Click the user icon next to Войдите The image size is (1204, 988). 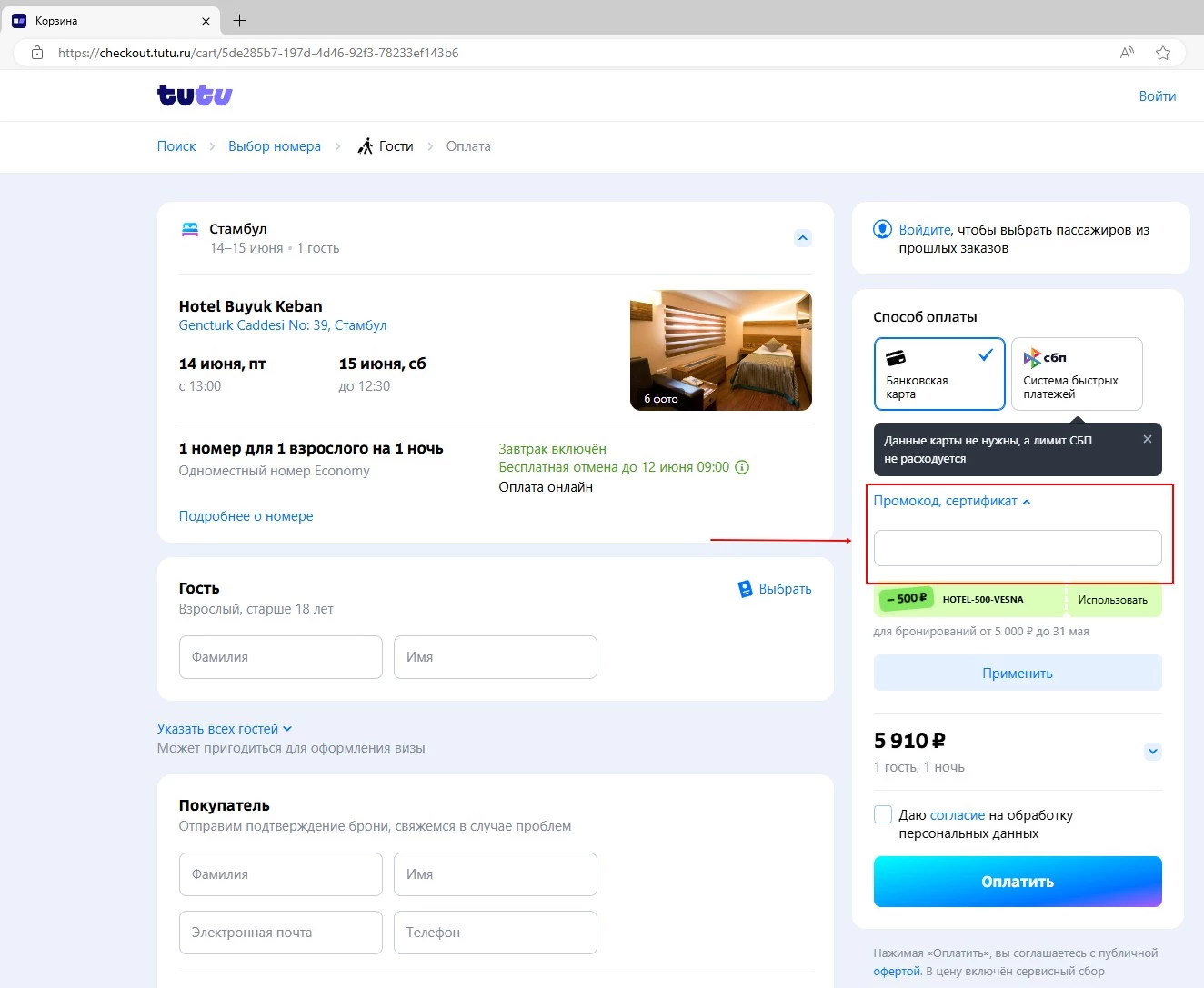(882, 229)
